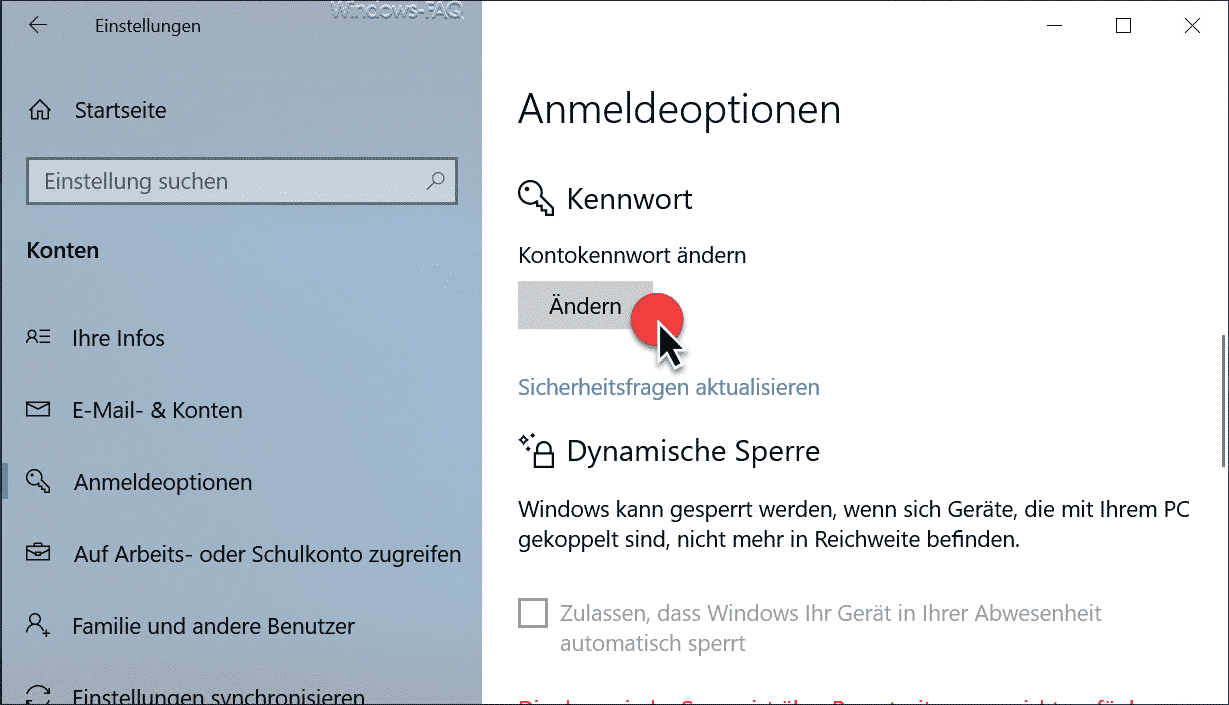This screenshot has height=705, width=1229.
Task: Open Sicherheitsfragen aktualisieren link
Action: 669,387
